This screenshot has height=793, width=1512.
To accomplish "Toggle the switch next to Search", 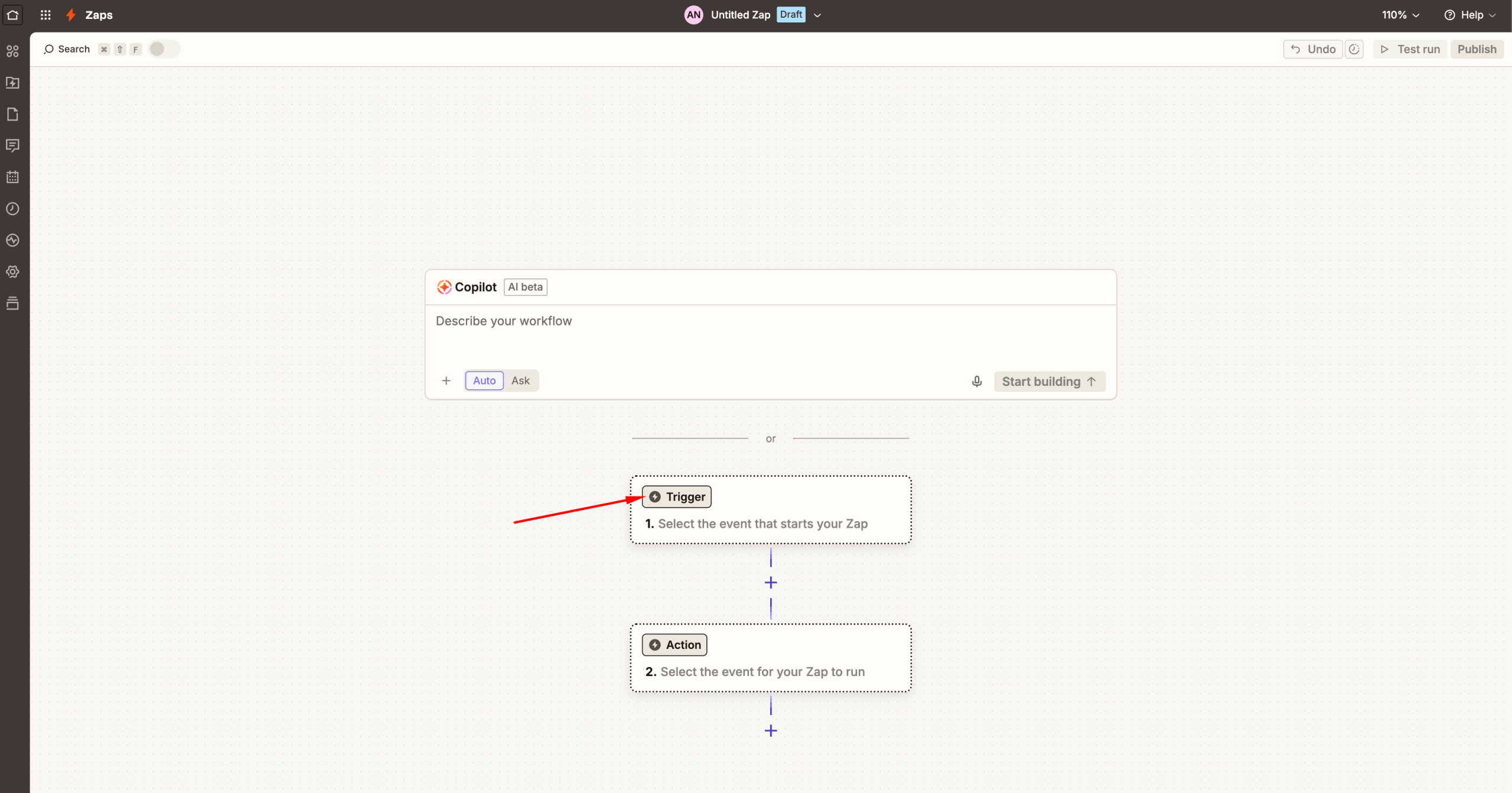I will [164, 49].
